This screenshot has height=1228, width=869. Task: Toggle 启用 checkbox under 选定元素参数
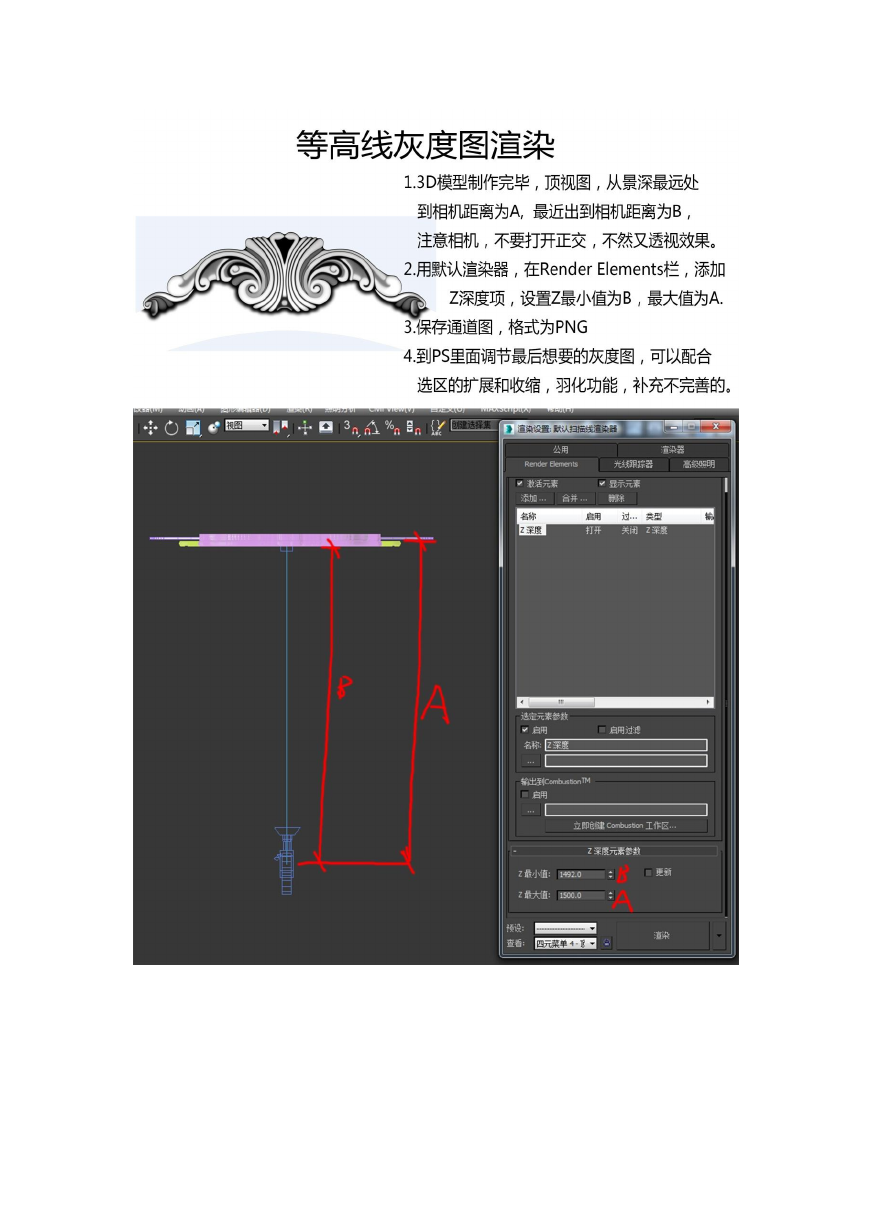click(x=525, y=730)
